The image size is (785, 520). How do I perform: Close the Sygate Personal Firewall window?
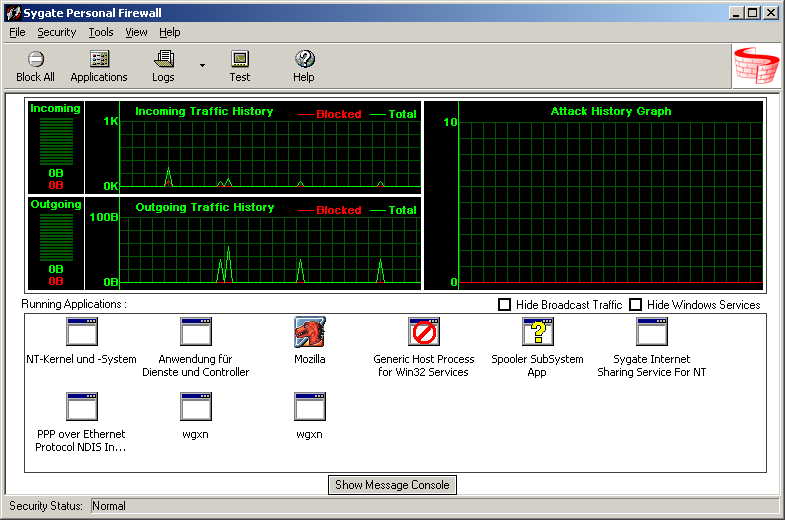pos(771,13)
